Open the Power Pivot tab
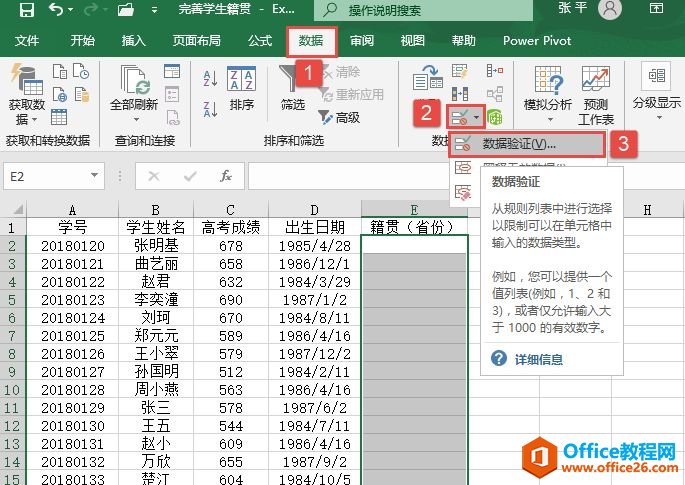The image size is (685, 485). point(535,41)
